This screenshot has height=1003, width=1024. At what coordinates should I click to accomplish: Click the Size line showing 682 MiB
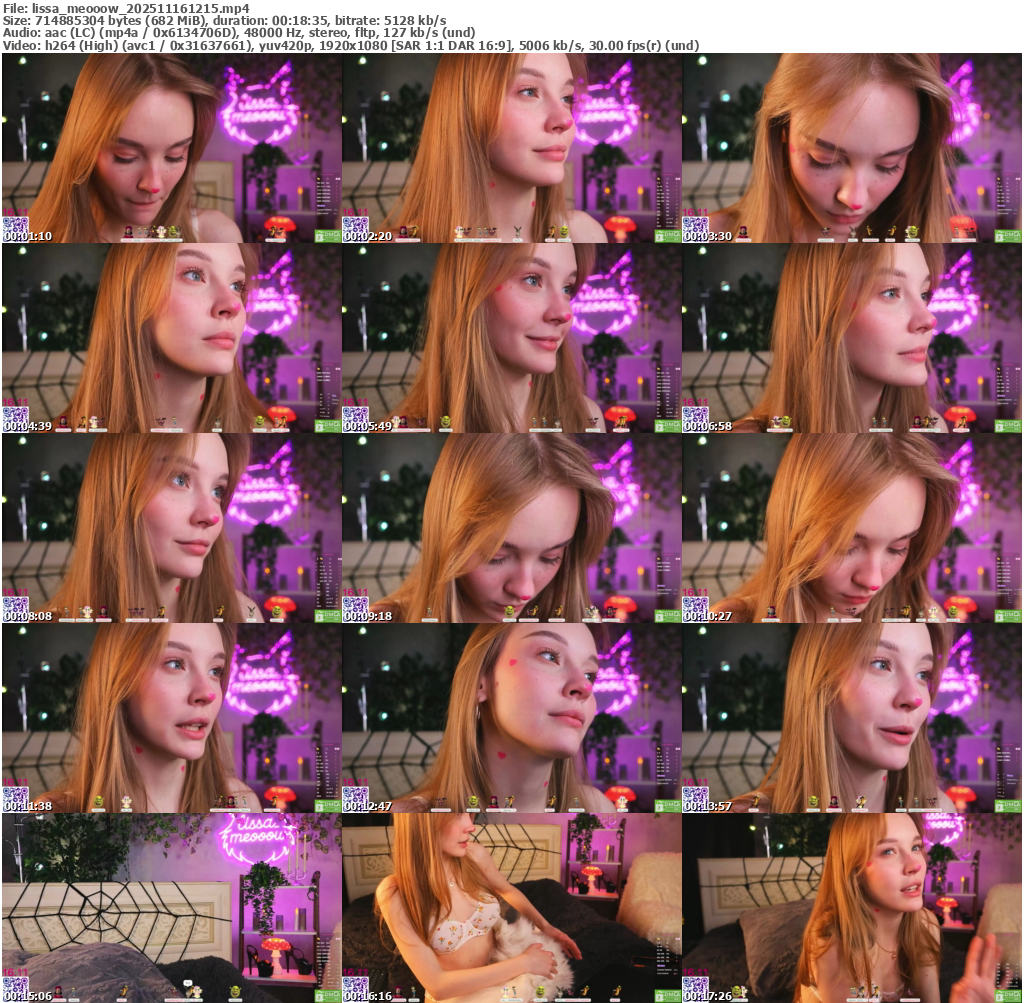225,21
